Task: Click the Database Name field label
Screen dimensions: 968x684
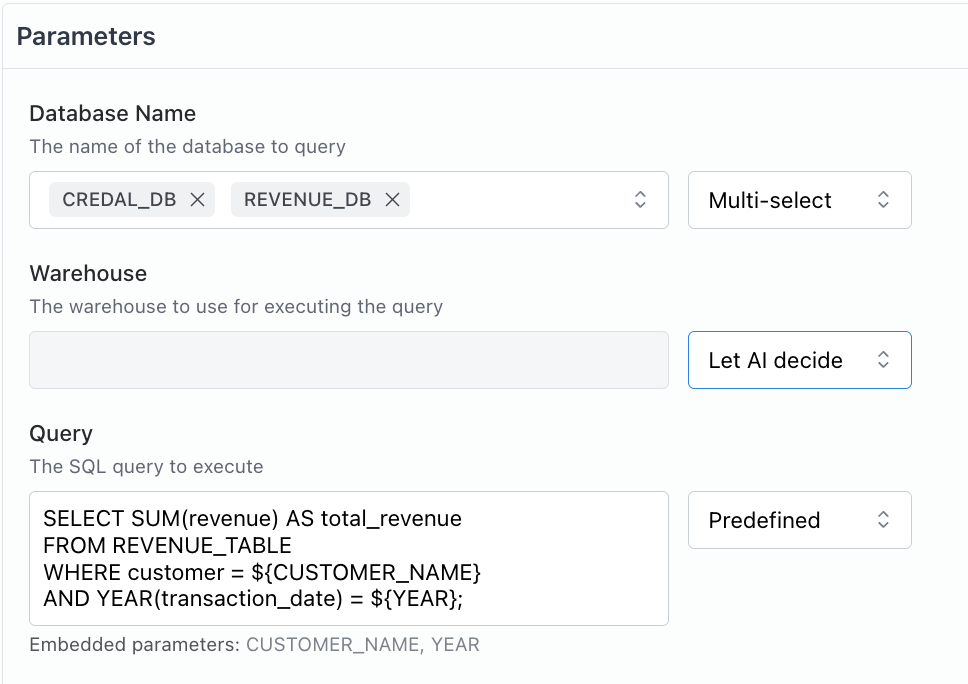Action: point(112,113)
